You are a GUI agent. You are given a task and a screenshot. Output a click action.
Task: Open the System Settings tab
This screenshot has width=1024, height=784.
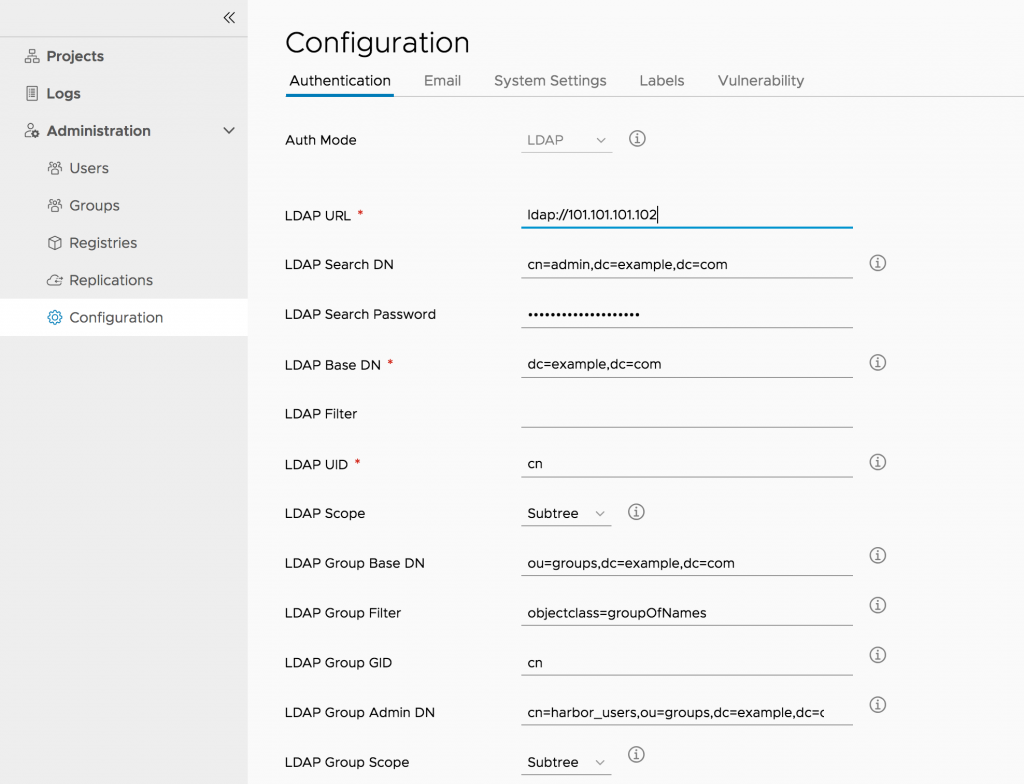(x=550, y=81)
